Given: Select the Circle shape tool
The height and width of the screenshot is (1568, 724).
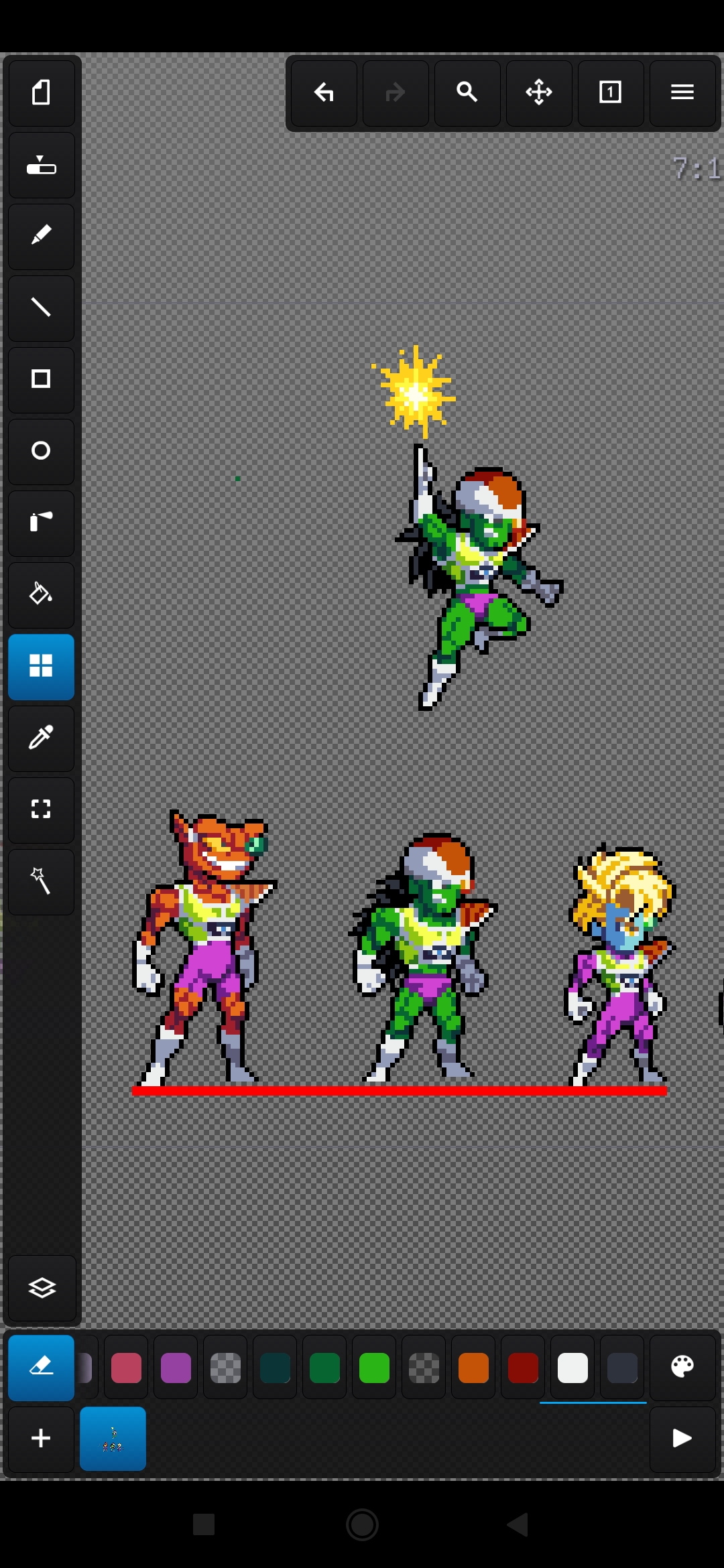Looking at the screenshot, I should pyautogui.click(x=41, y=451).
